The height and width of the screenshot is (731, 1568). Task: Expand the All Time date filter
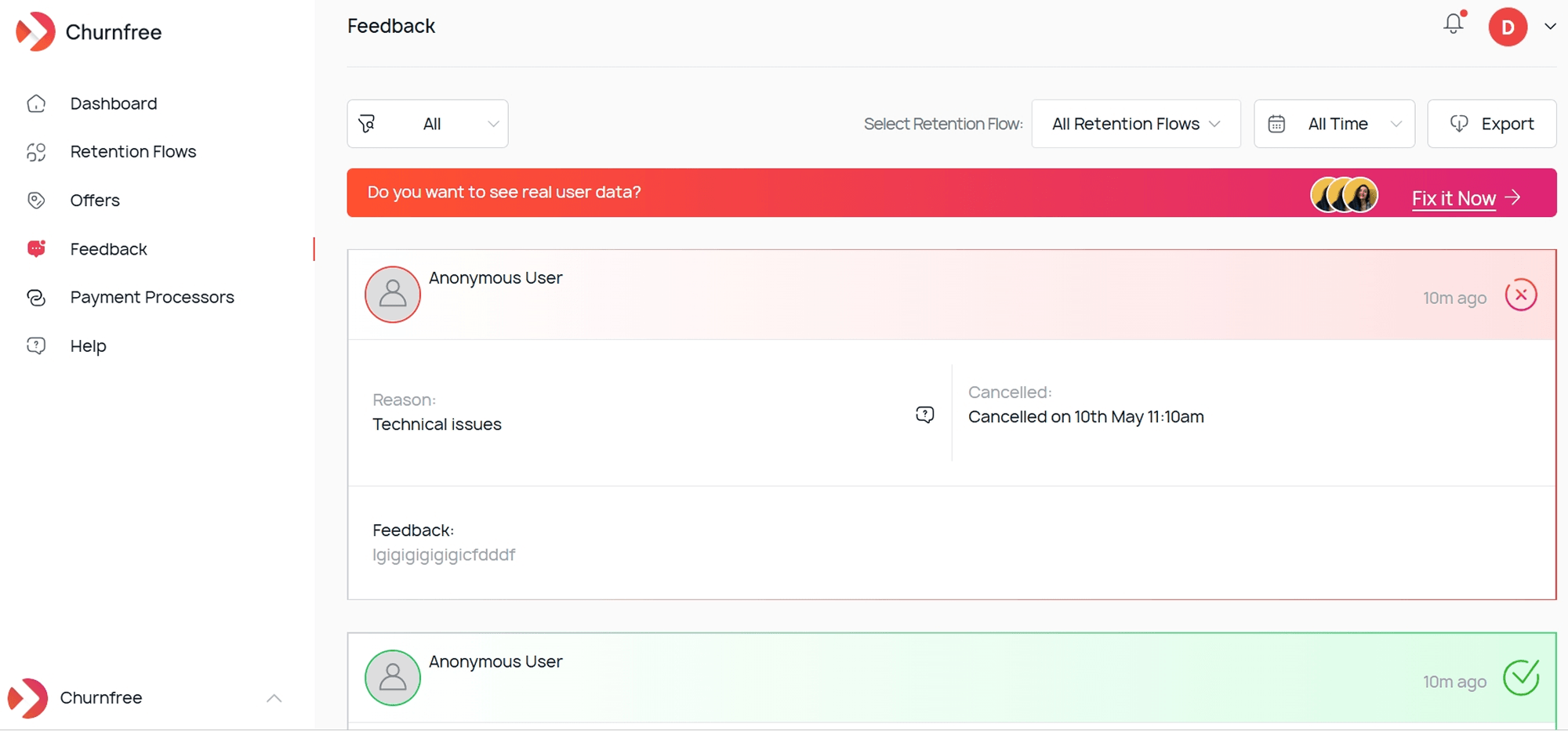pyautogui.click(x=1334, y=123)
